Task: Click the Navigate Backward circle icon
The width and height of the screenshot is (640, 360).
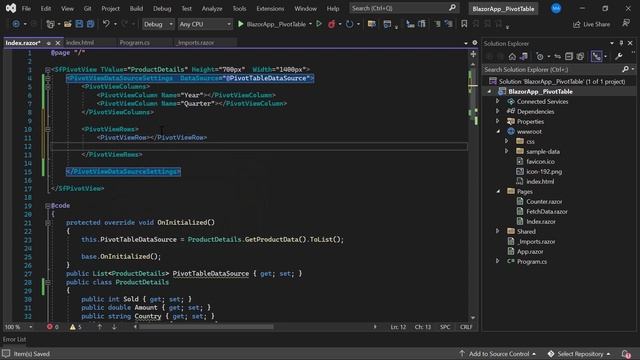Action: click(x=16, y=24)
